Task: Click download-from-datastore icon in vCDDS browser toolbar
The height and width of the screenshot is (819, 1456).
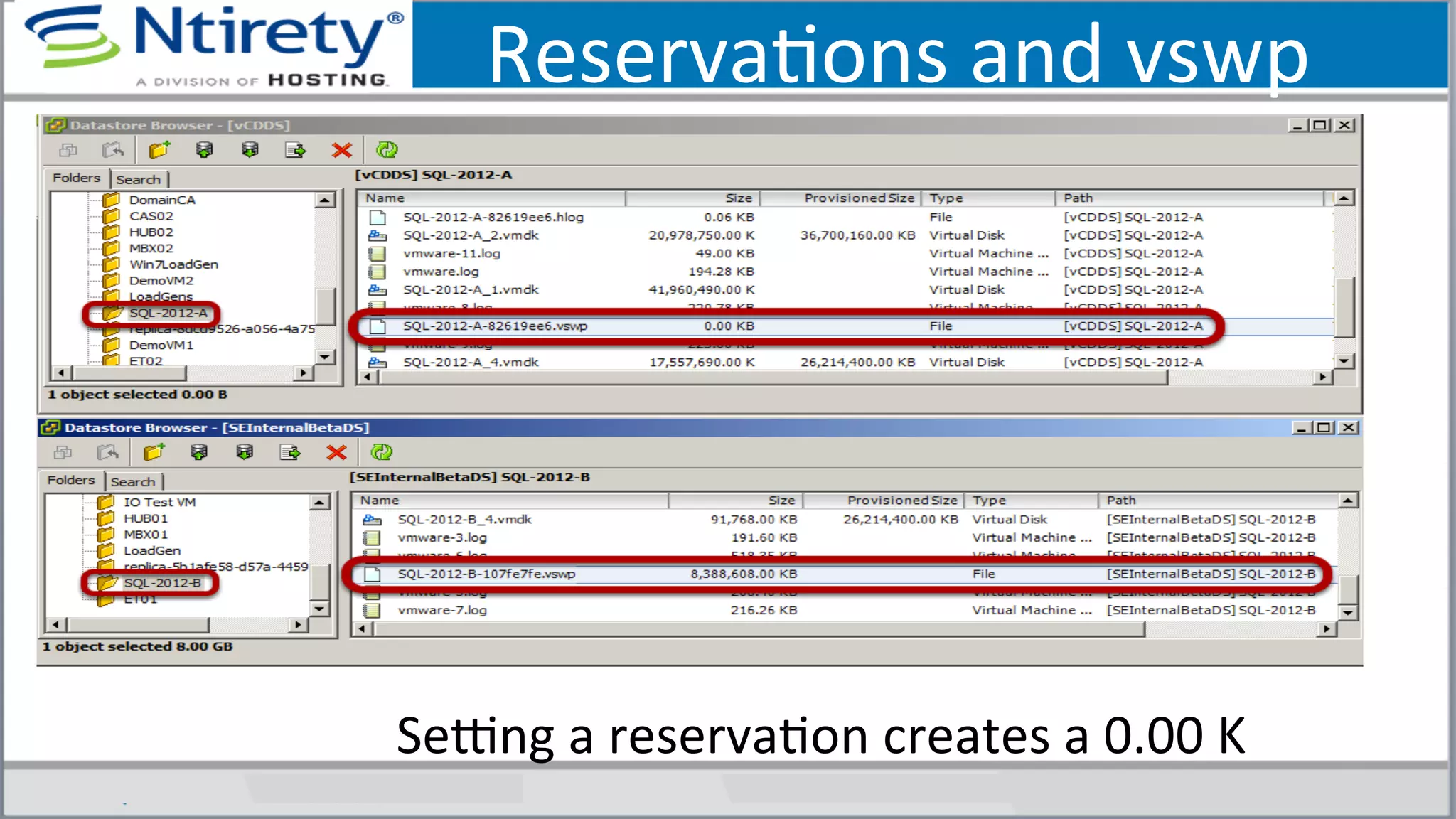Action: pos(250,150)
